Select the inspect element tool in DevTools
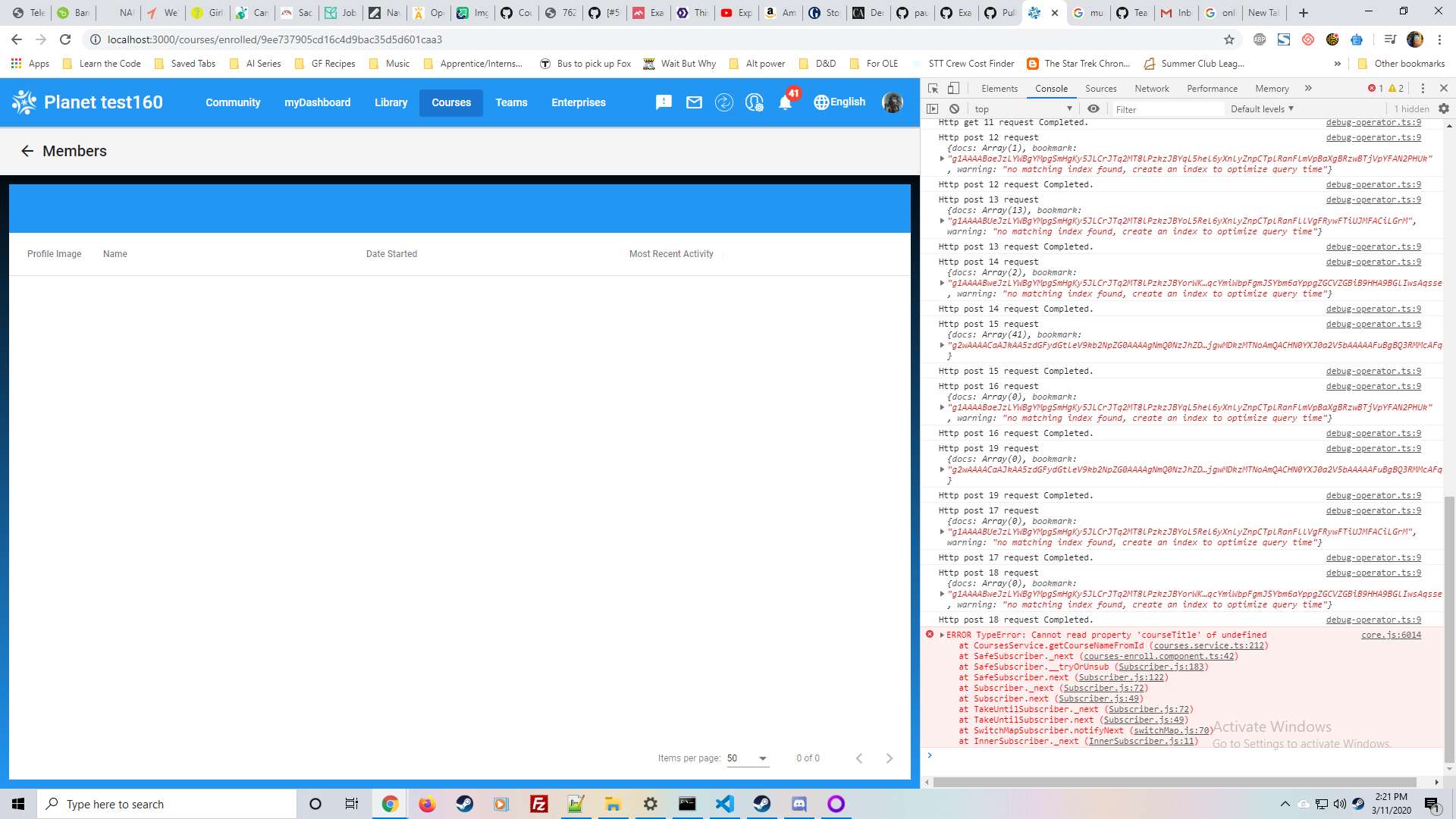Screen dimensions: 1456x819 tap(933, 88)
